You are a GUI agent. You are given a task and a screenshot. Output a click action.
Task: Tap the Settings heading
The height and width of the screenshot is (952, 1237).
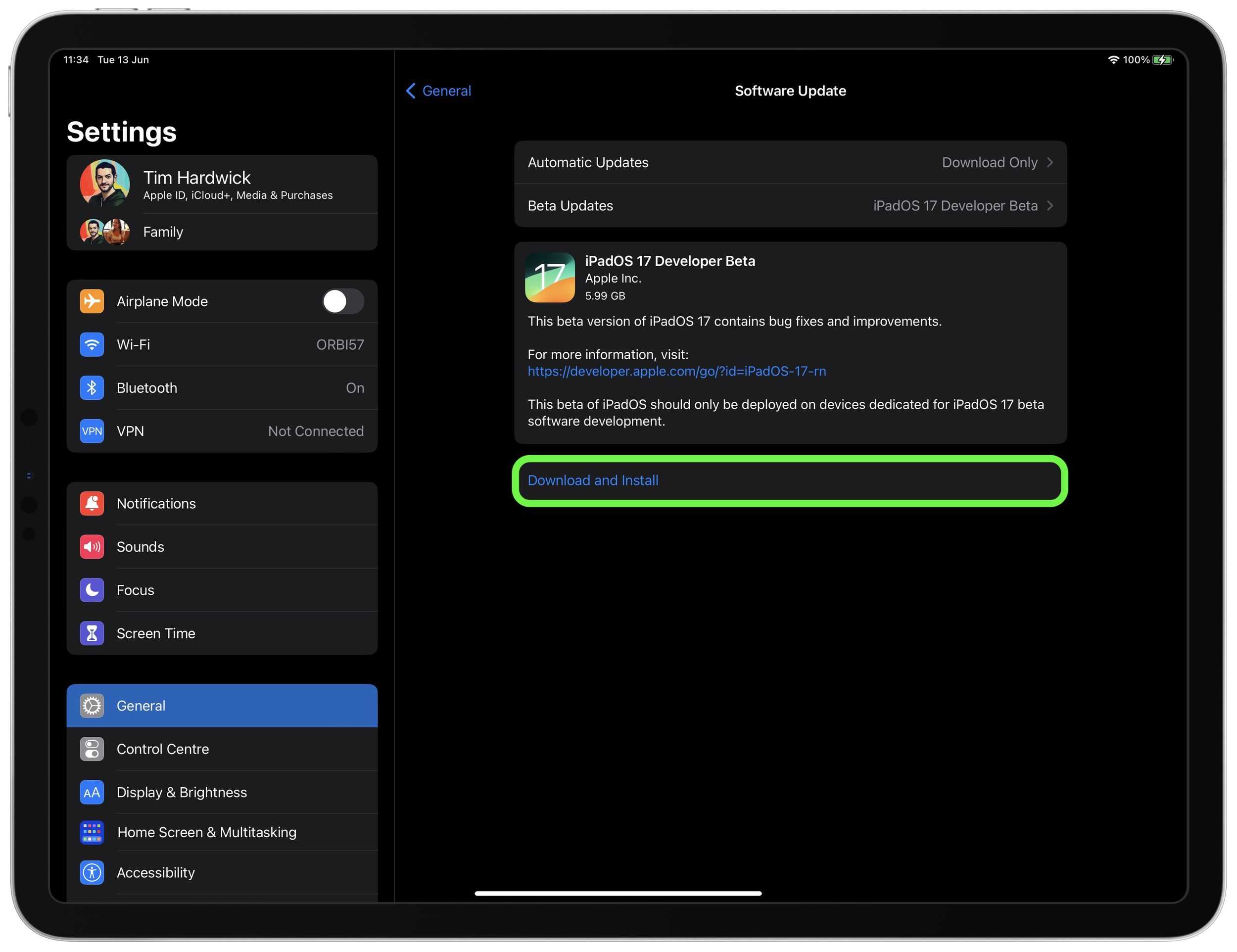[122, 132]
